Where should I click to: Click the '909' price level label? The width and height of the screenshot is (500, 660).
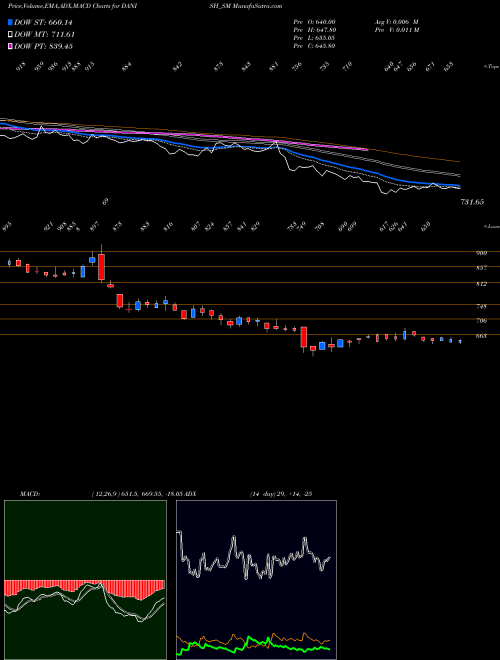pos(481,253)
